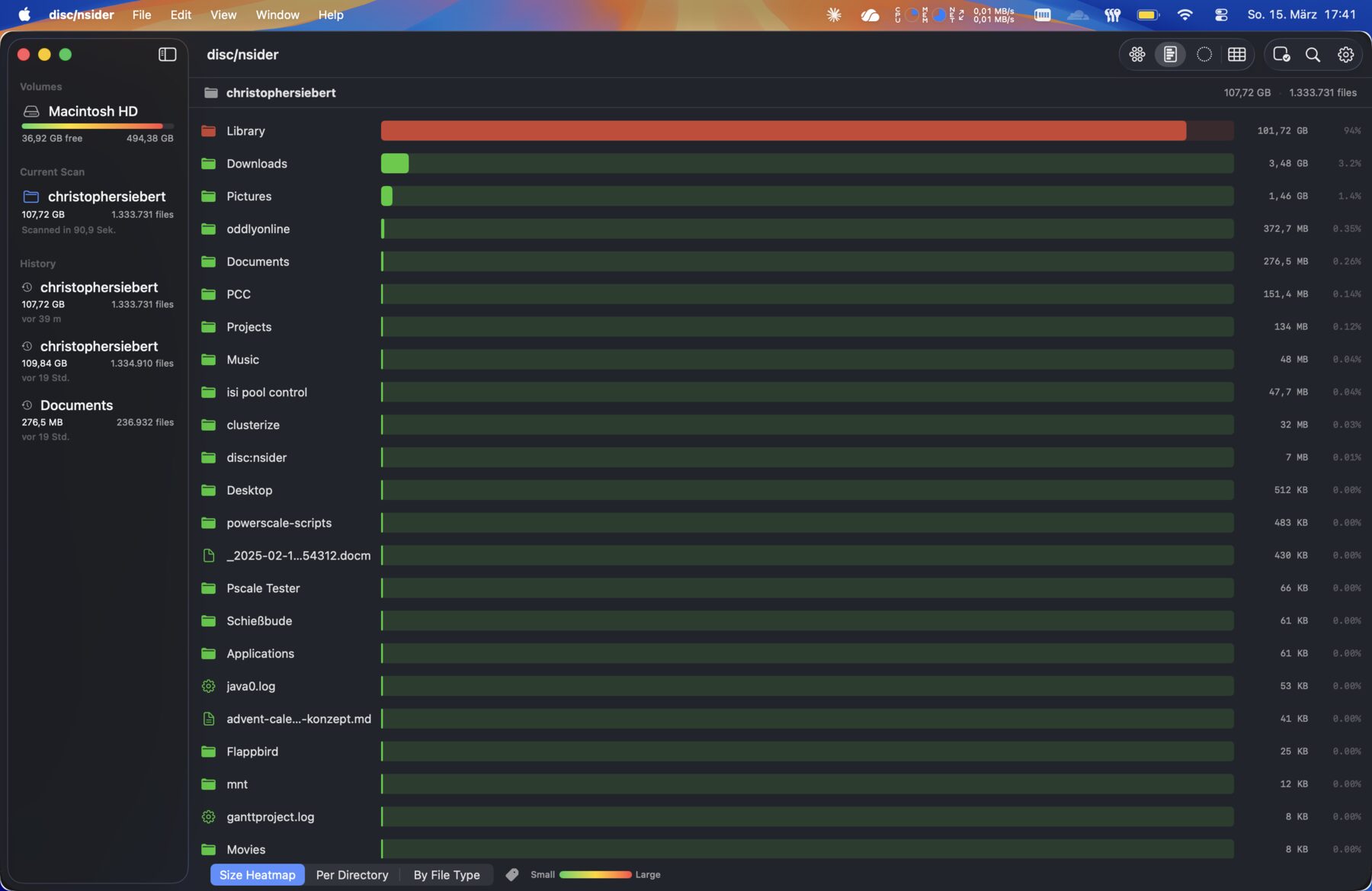This screenshot has height=891, width=1372.
Task: Switch to the grid treemap view
Action: pyautogui.click(x=1236, y=55)
